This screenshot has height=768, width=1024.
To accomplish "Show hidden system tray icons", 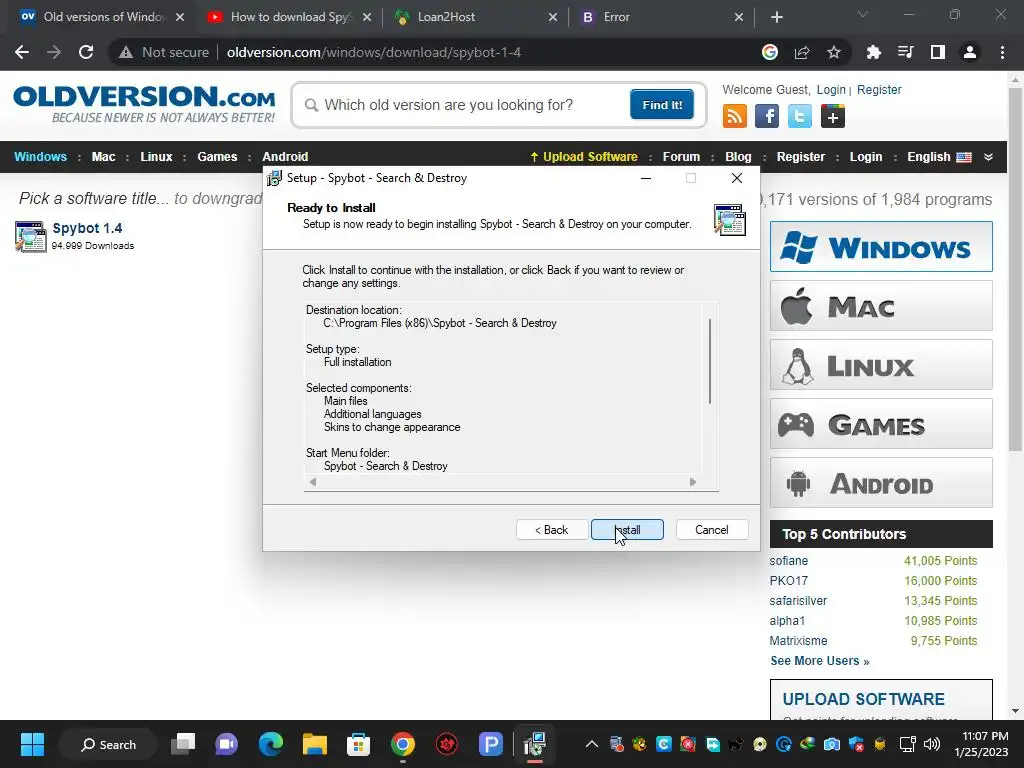I will (x=592, y=744).
